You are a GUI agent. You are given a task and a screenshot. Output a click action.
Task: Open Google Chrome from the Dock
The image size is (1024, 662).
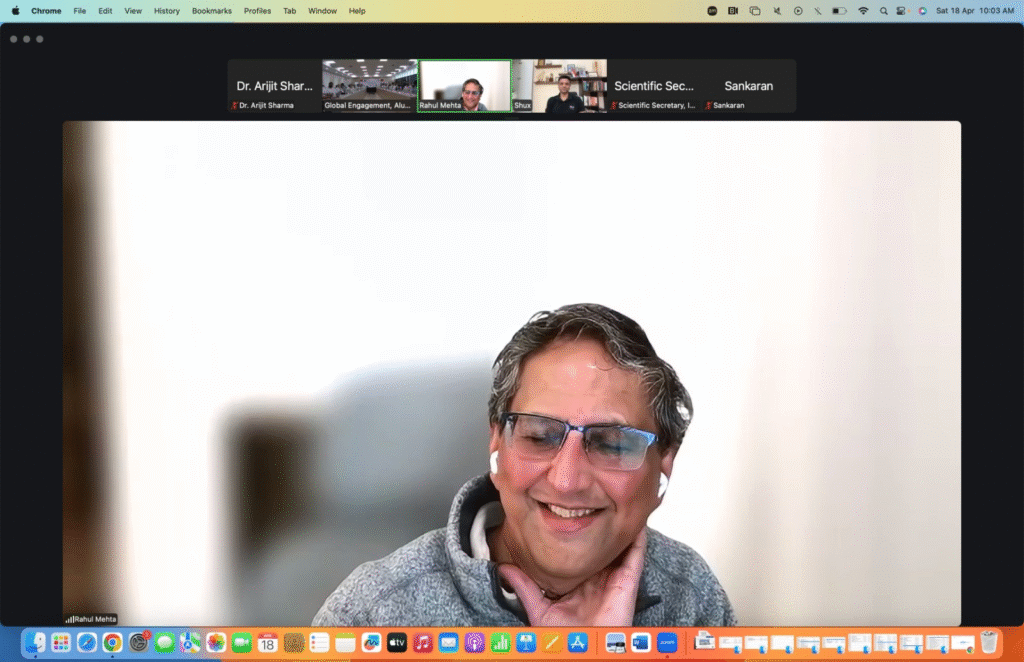tap(112, 643)
